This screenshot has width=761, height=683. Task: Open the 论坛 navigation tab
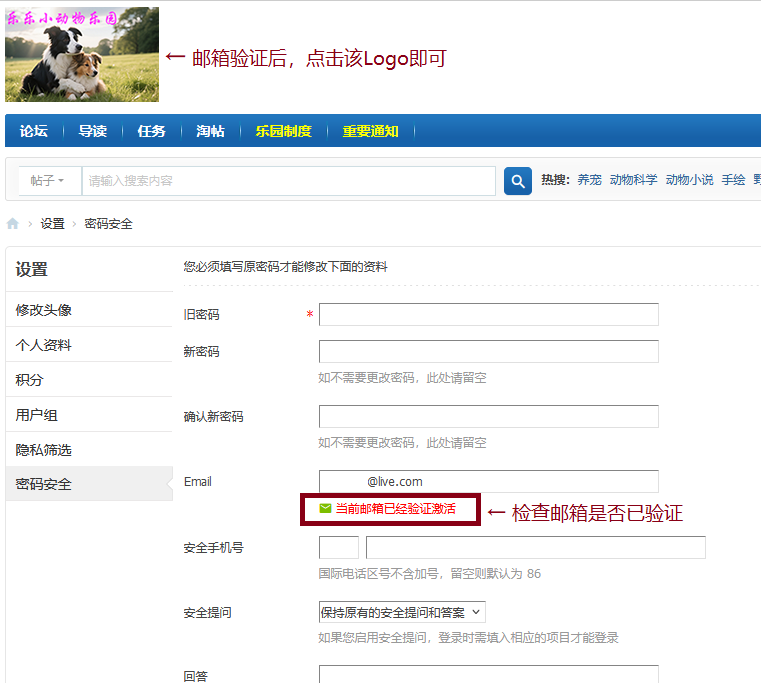pos(34,131)
